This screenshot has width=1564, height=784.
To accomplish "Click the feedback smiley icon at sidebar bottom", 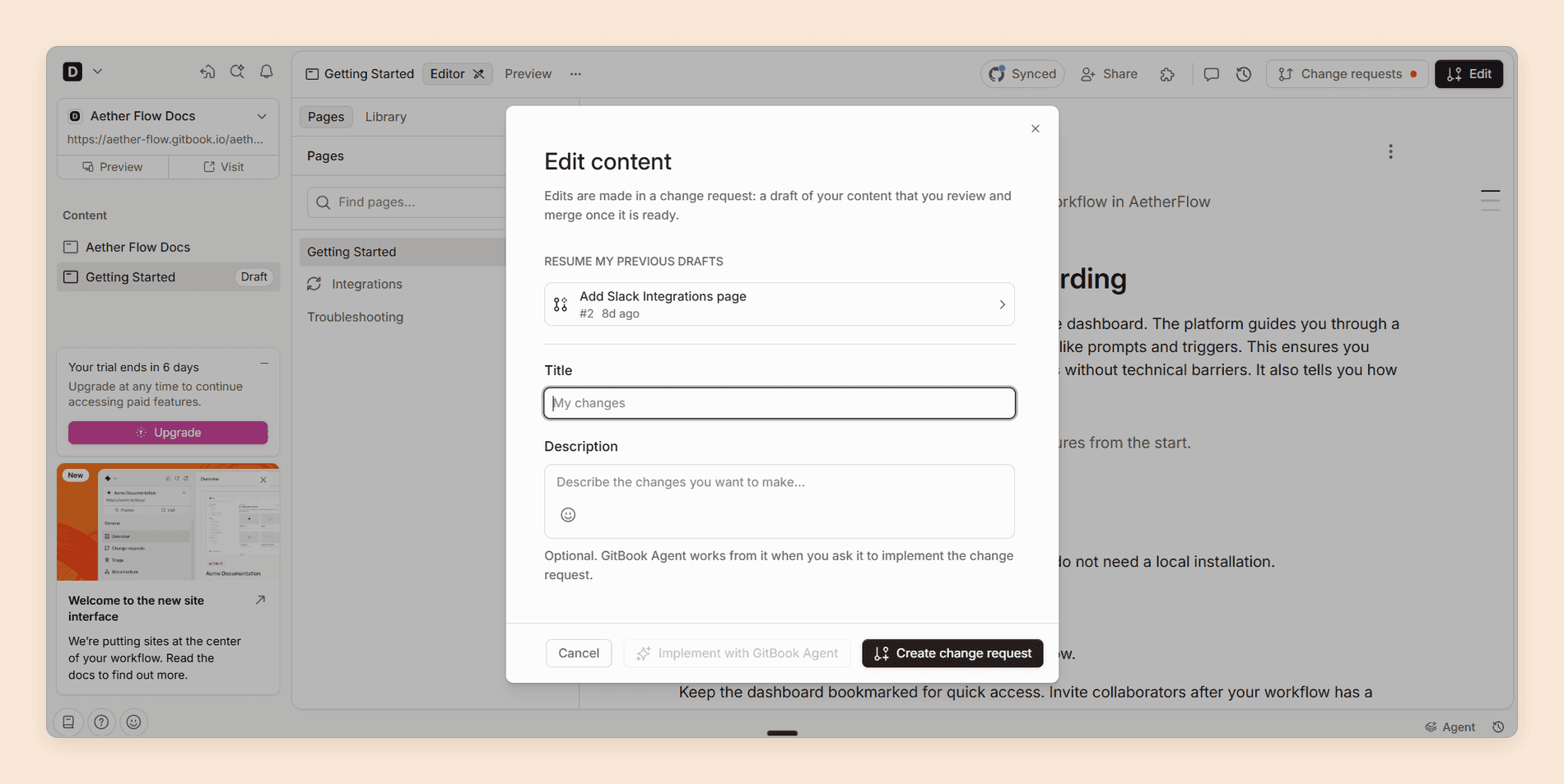I will pyautogui.click(x=133, y=722).
